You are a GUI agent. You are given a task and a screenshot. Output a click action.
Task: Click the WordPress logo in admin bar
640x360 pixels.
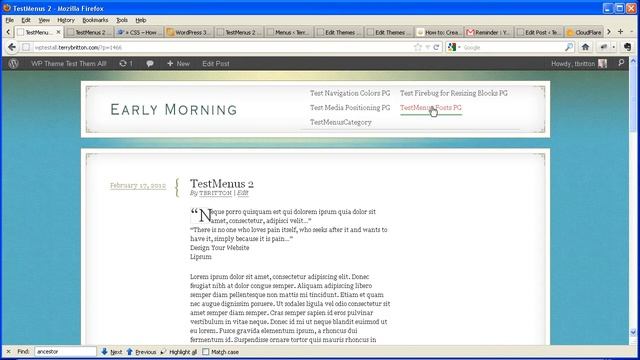(13, 64)
